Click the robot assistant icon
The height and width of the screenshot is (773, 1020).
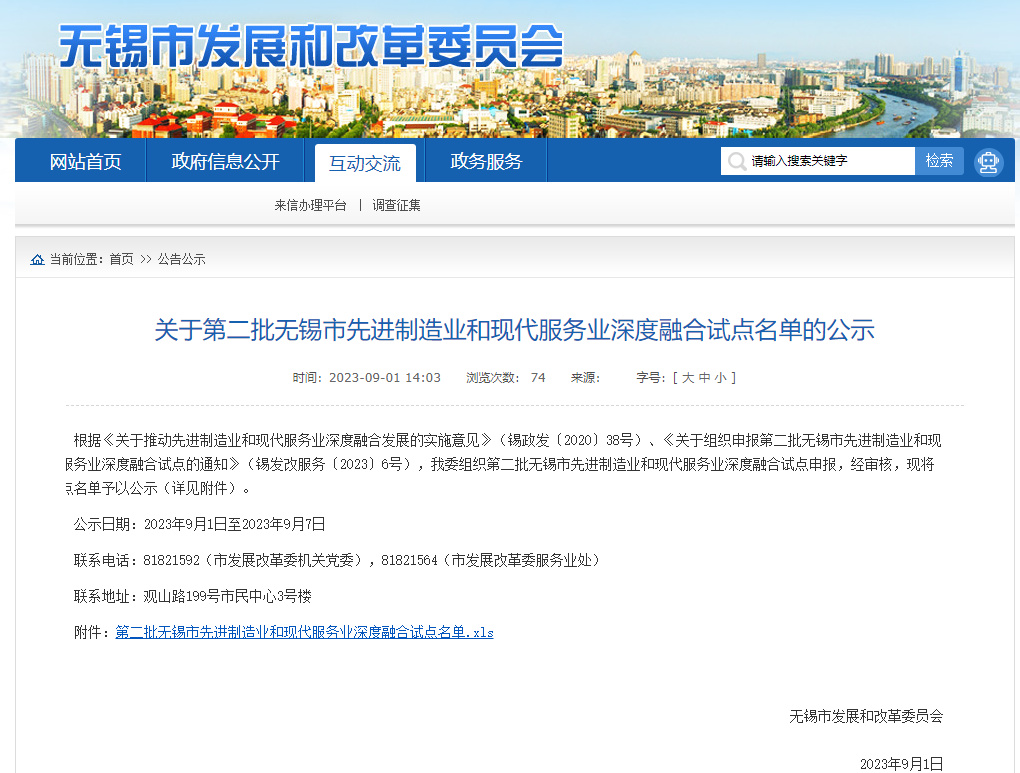point(988,161)
